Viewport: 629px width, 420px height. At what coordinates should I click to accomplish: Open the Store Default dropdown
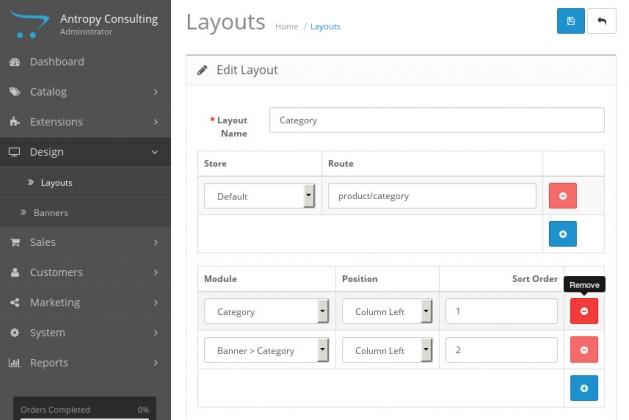click(x=259, y=196)
